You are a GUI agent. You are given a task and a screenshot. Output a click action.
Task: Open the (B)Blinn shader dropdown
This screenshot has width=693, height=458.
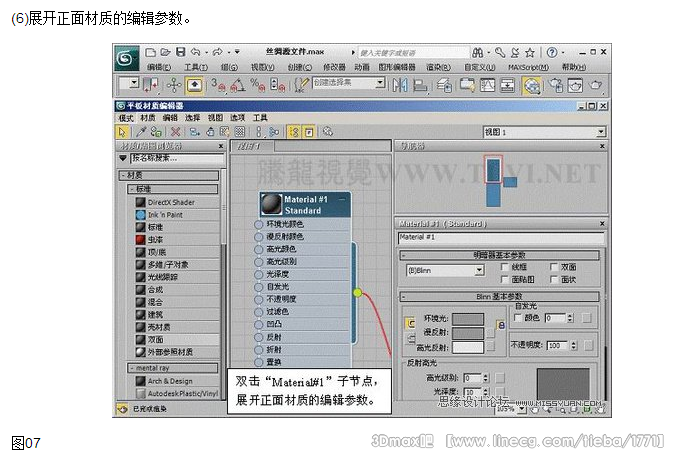479,271
